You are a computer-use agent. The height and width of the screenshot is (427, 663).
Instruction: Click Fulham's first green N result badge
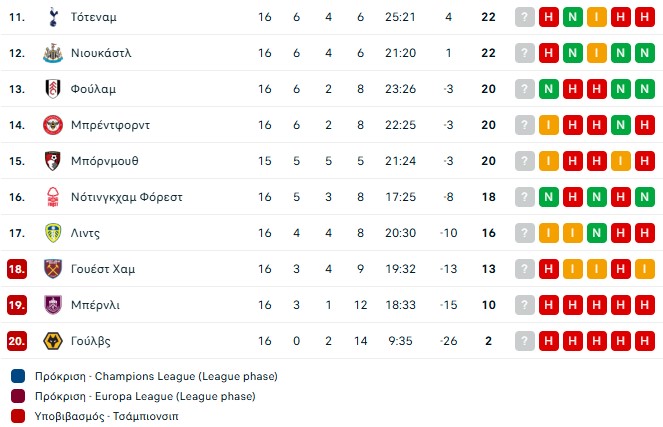tap(549, 89)
